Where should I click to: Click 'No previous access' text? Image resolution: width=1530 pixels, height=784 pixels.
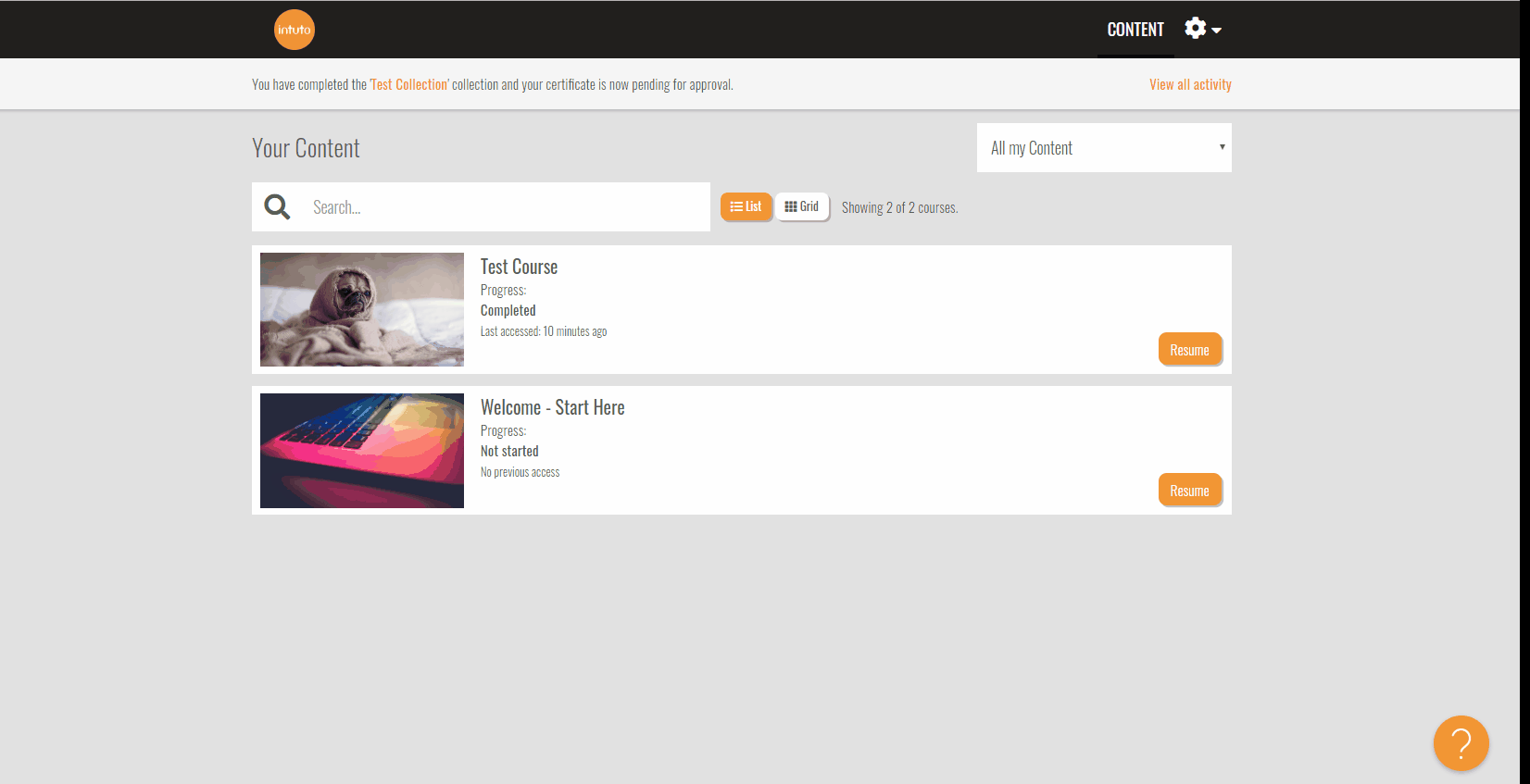[x=520, y=472]
